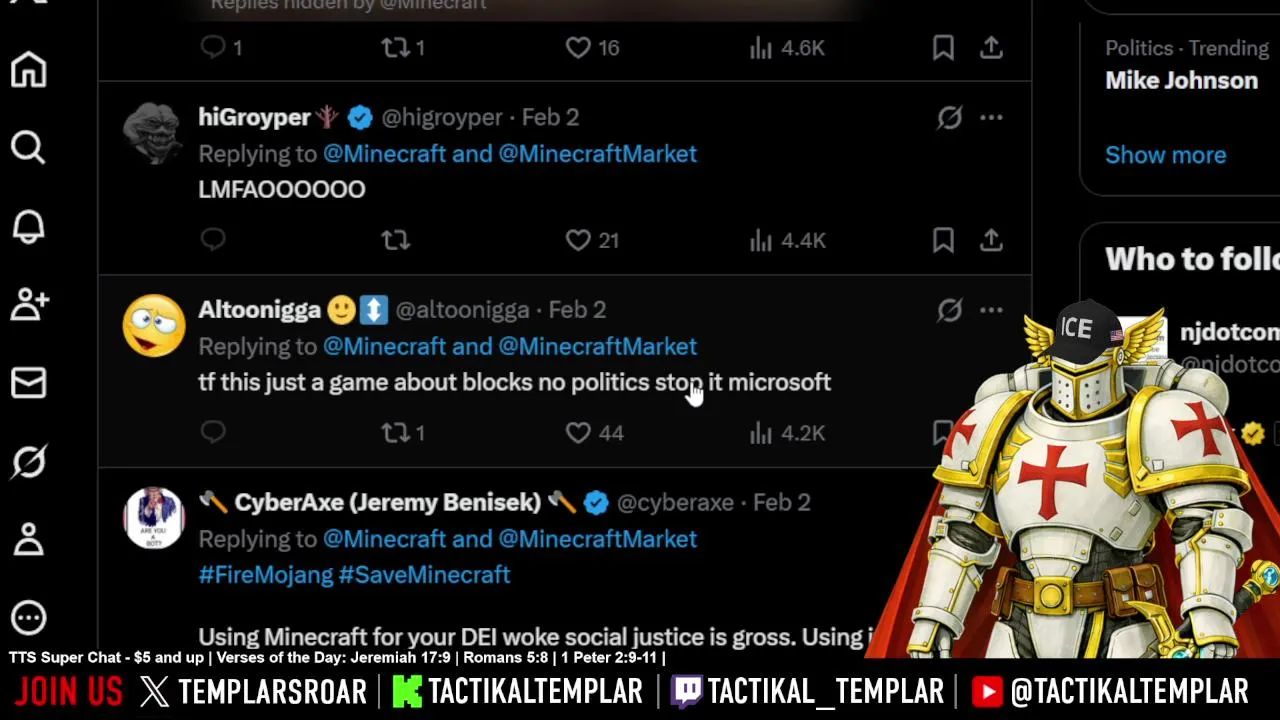The height and width of the screenshot is (720, 1280).
Task: Open Notifications bell in the sidebar
Action: click(x=28, y=226)
